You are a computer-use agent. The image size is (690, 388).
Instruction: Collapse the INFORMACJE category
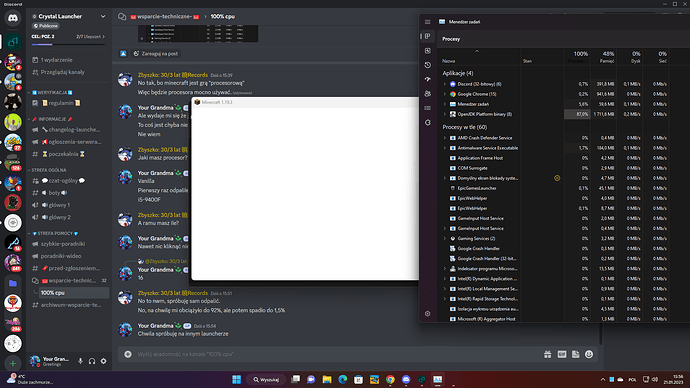click(52, 119)
